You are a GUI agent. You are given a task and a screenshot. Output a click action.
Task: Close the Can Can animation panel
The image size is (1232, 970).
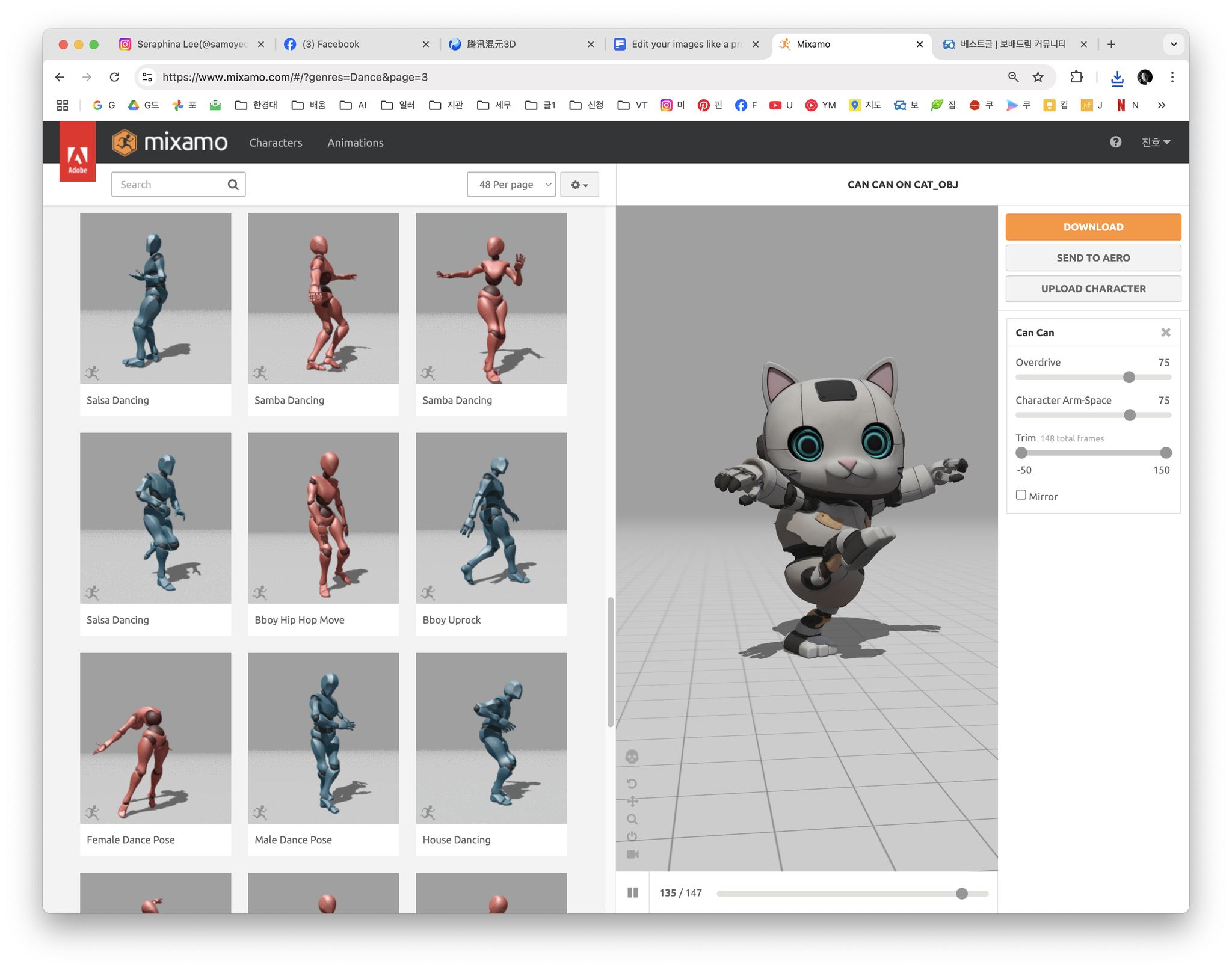pos(1166,333)
